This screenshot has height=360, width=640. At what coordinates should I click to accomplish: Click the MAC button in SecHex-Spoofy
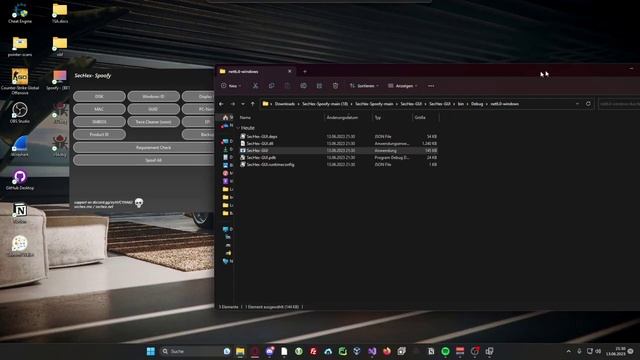click(x=99, y=109)
